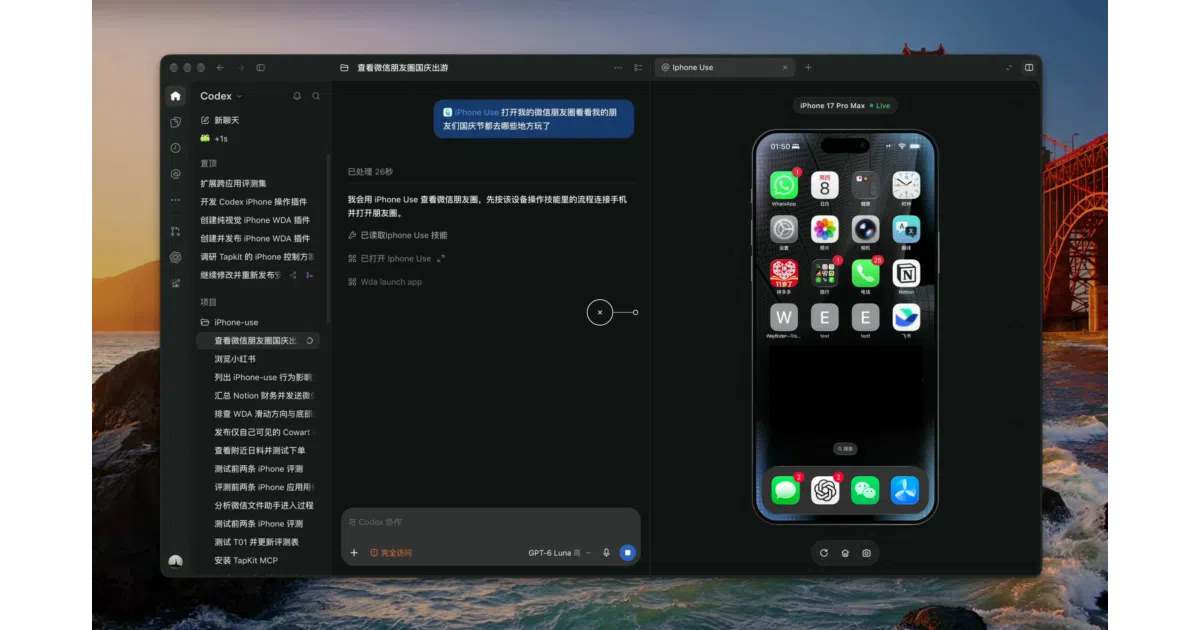Click the Wda launch app step
Image resolution: width=1200 pixels, height=630 pixels.
pos(385,282)
